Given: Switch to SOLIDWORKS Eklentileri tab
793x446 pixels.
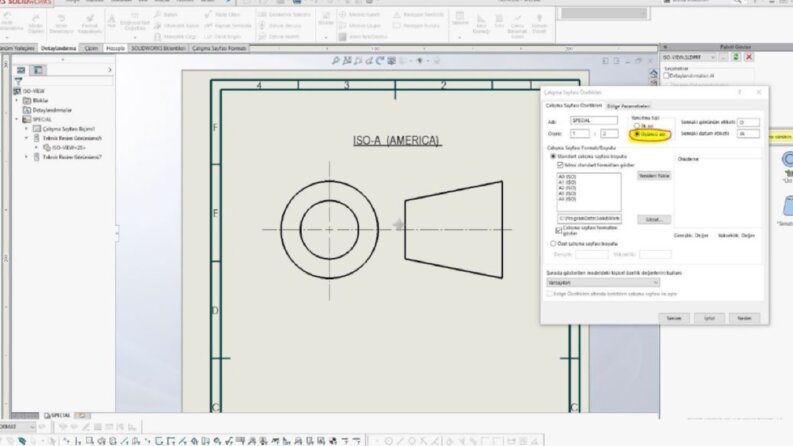Looking at the screenshot, I should (158, 48).
